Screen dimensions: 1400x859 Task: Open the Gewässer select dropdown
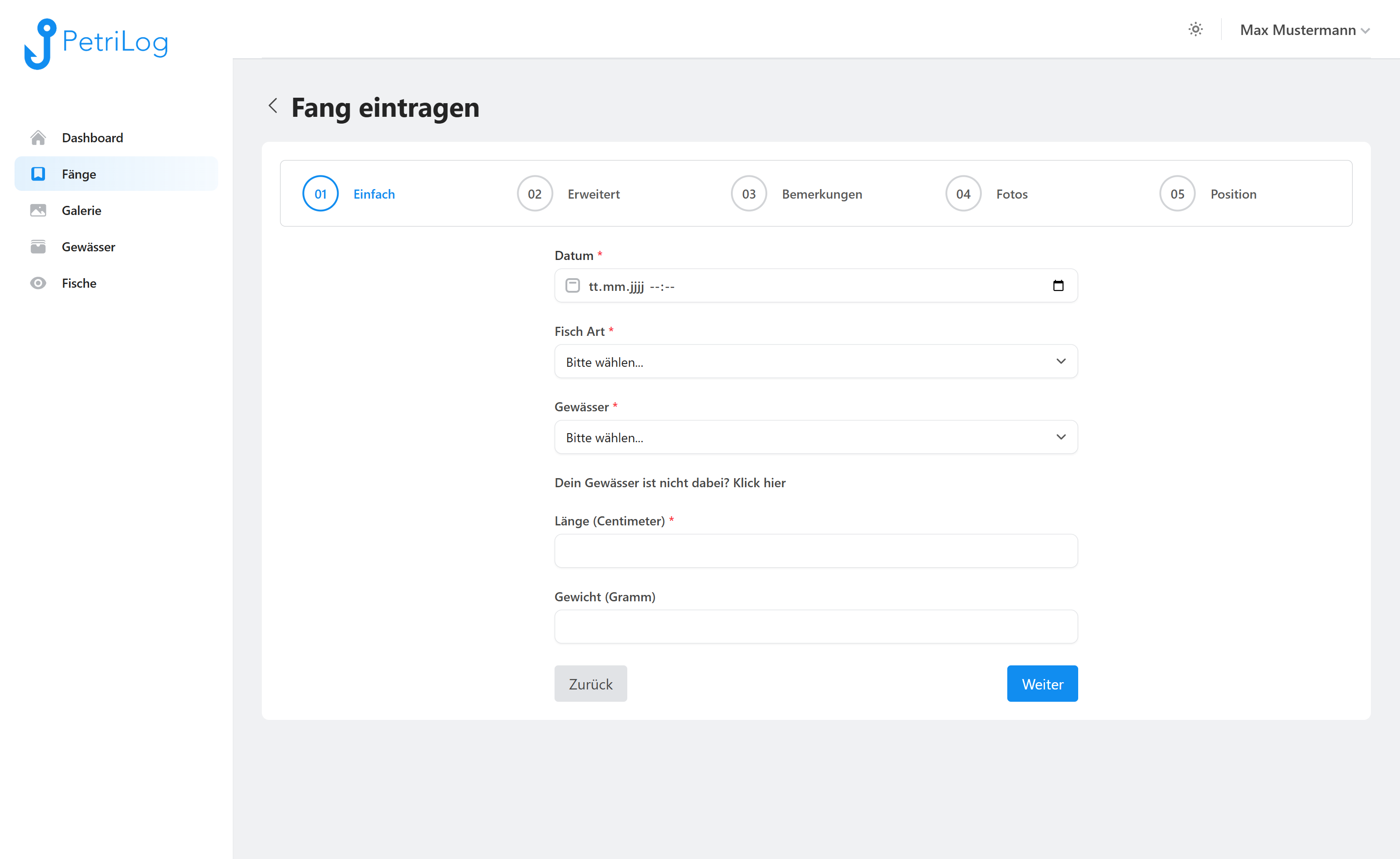click(816, 437)
